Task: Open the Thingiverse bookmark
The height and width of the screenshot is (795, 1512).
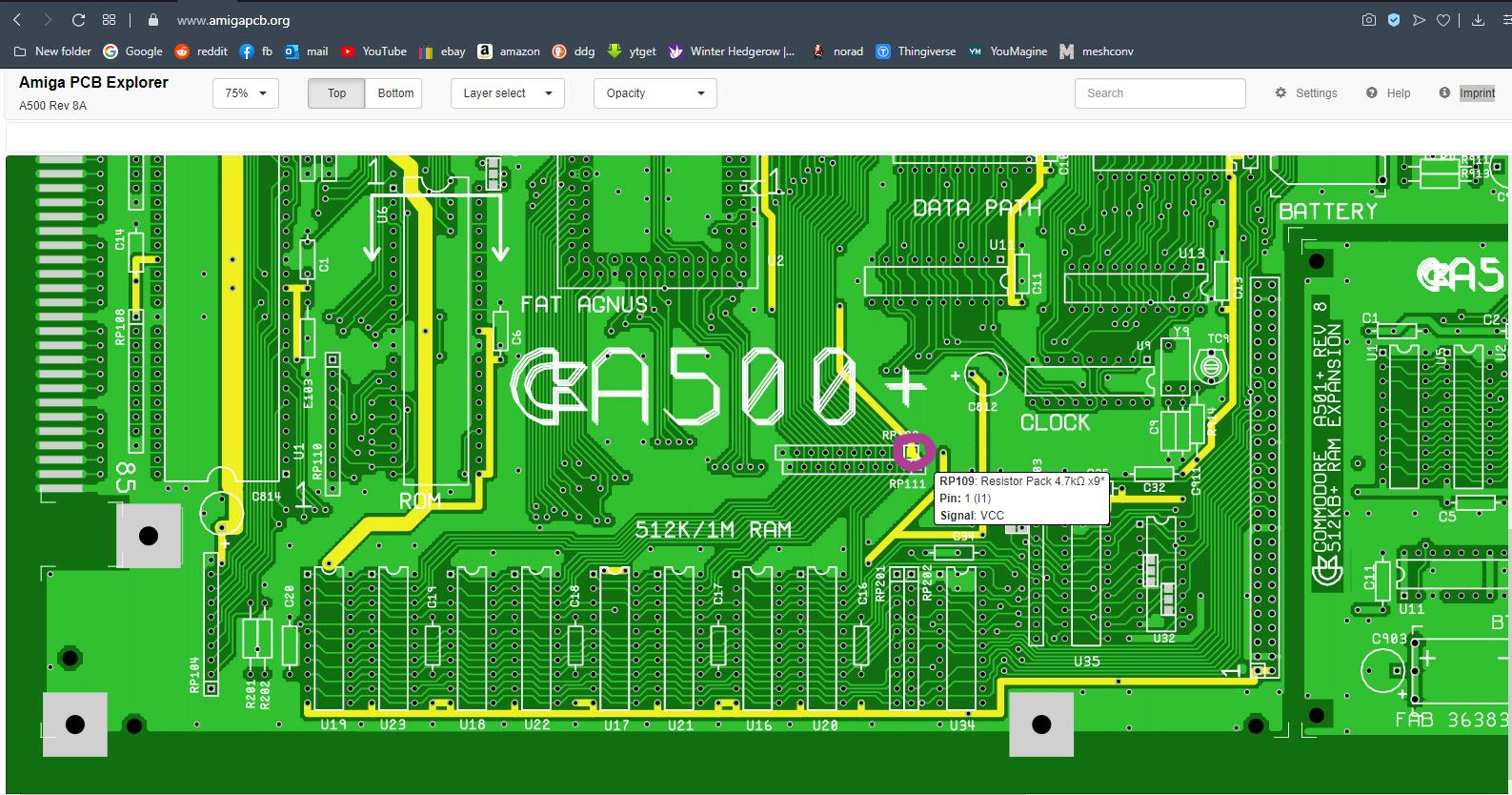Action: (916, 51)
